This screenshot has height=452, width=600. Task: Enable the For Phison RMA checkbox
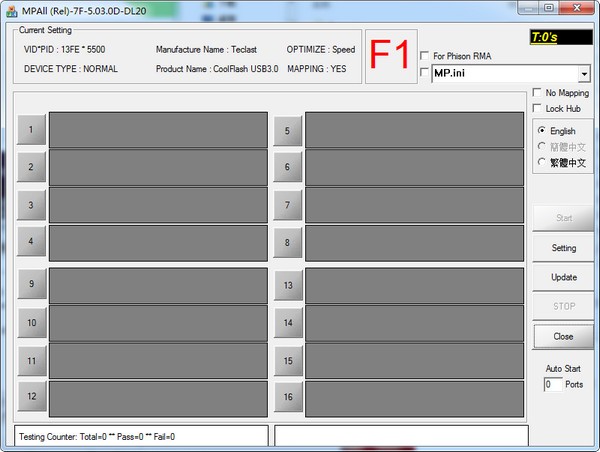pos(425,56)
